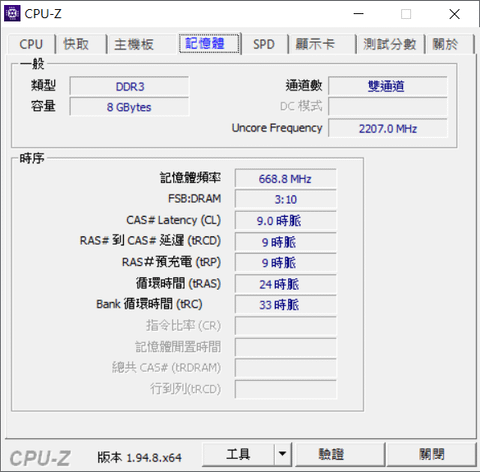Click the empty 總共 CAS# (tRDRAM) field
480x472 pixels.
[x=285, y=368]
